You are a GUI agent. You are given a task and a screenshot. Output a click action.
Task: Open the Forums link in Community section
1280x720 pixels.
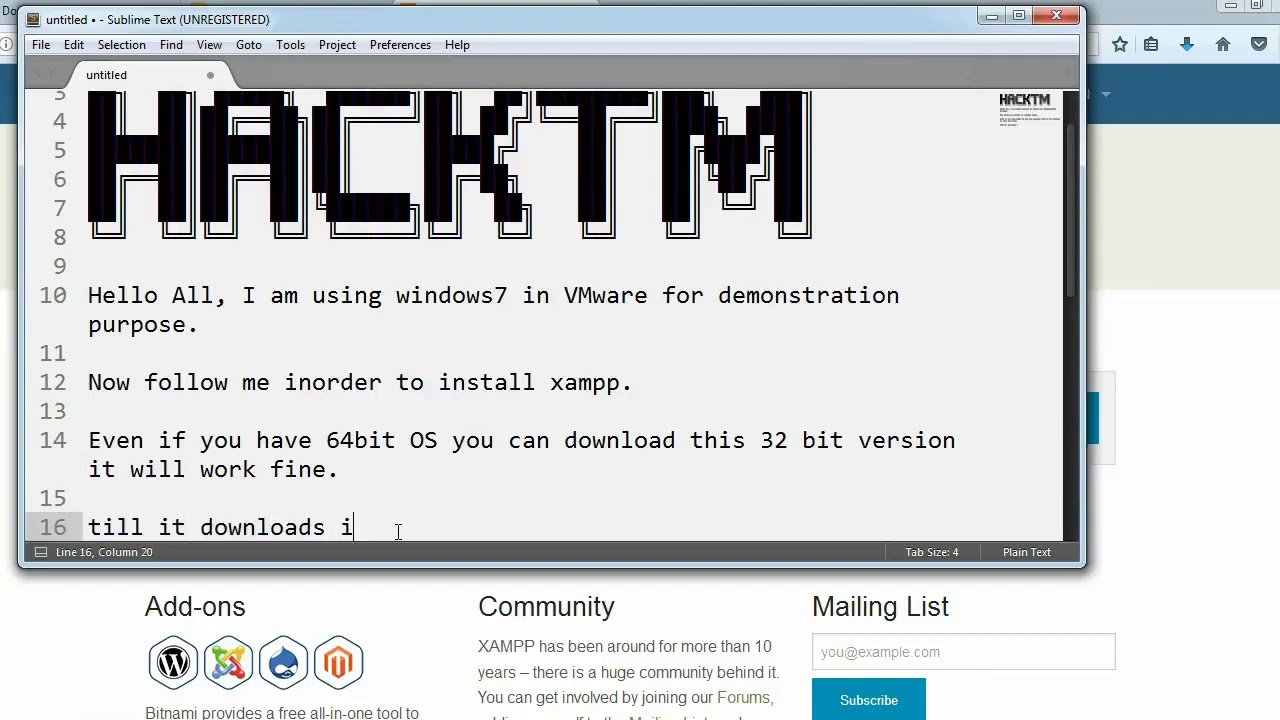(x=743, y=698)
